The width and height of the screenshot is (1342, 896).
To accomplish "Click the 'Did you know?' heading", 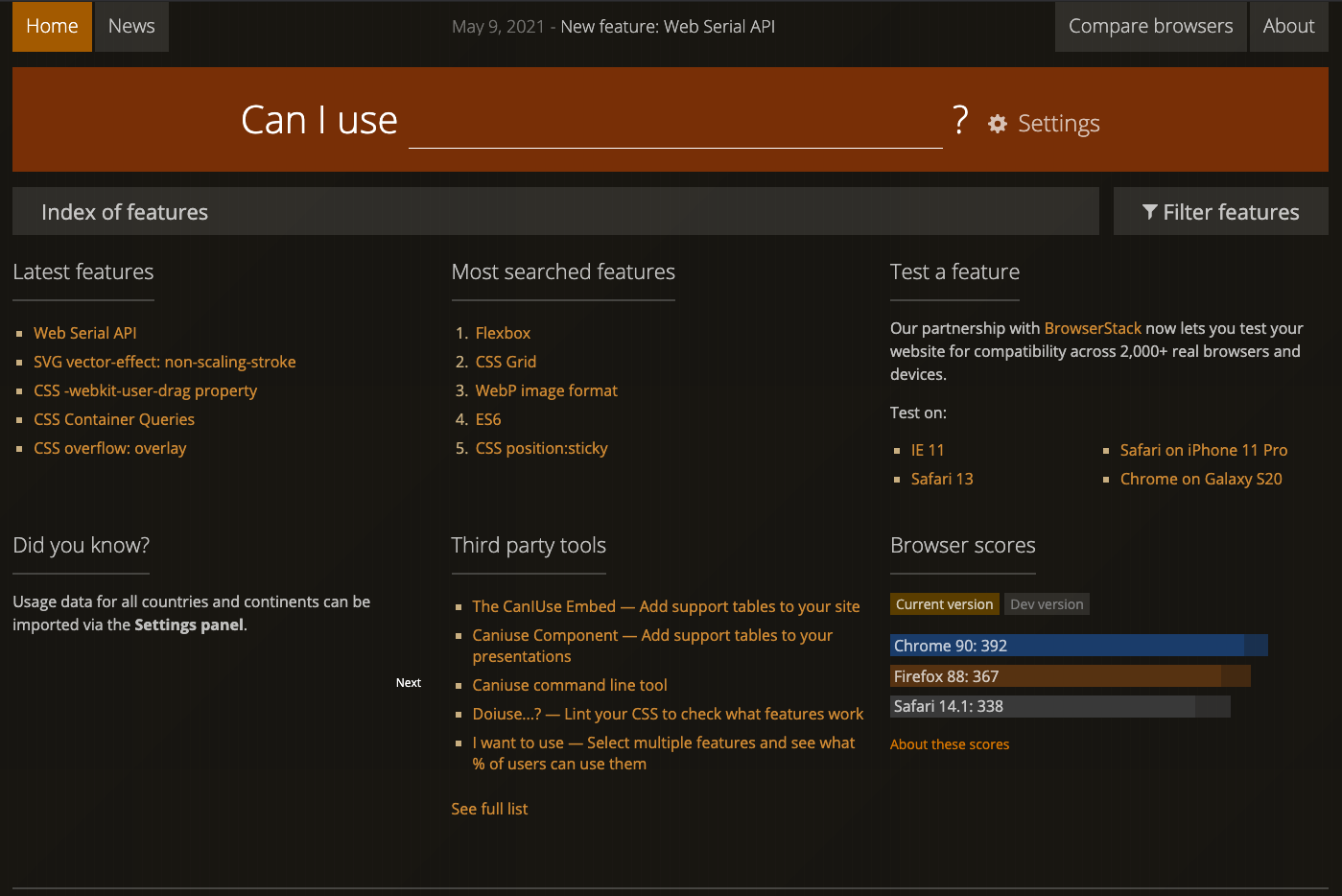I will (x=82, y=545).
